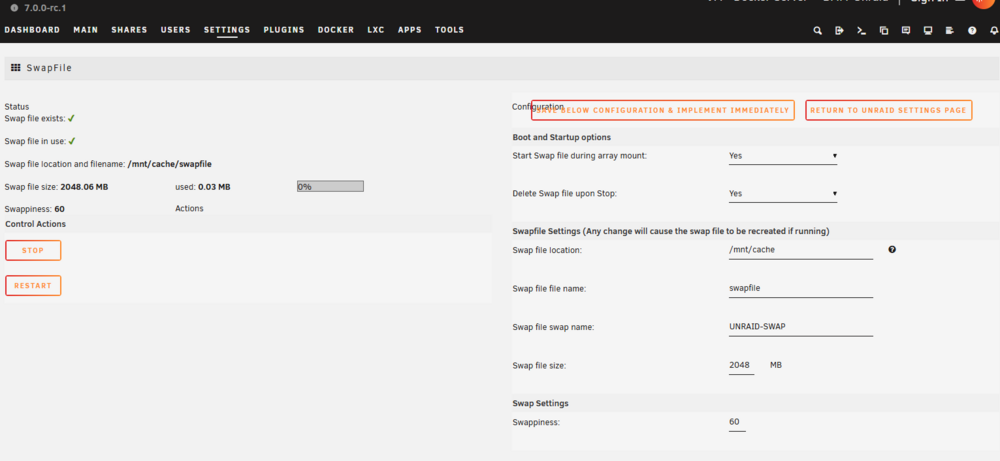
Task: Select the Settings menu item
Action: pyautogui.click(x=227, y=30)
